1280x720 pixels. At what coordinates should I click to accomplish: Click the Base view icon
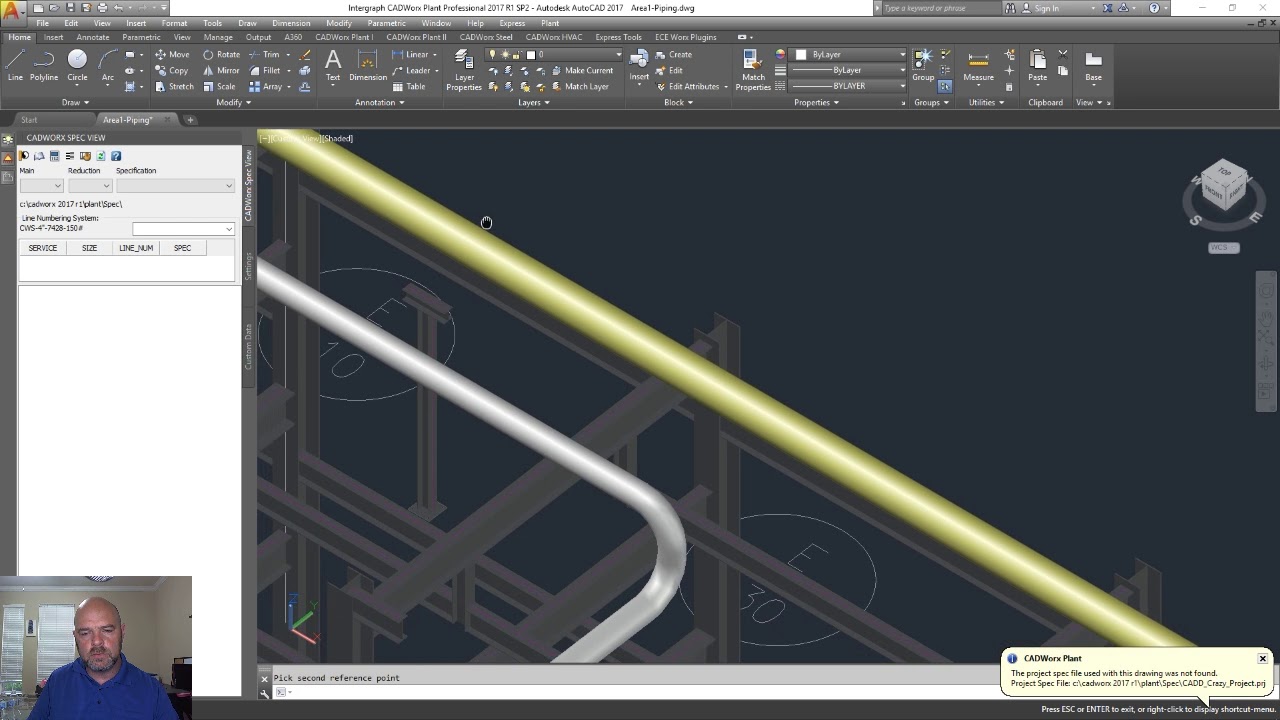click(1093, 66)
